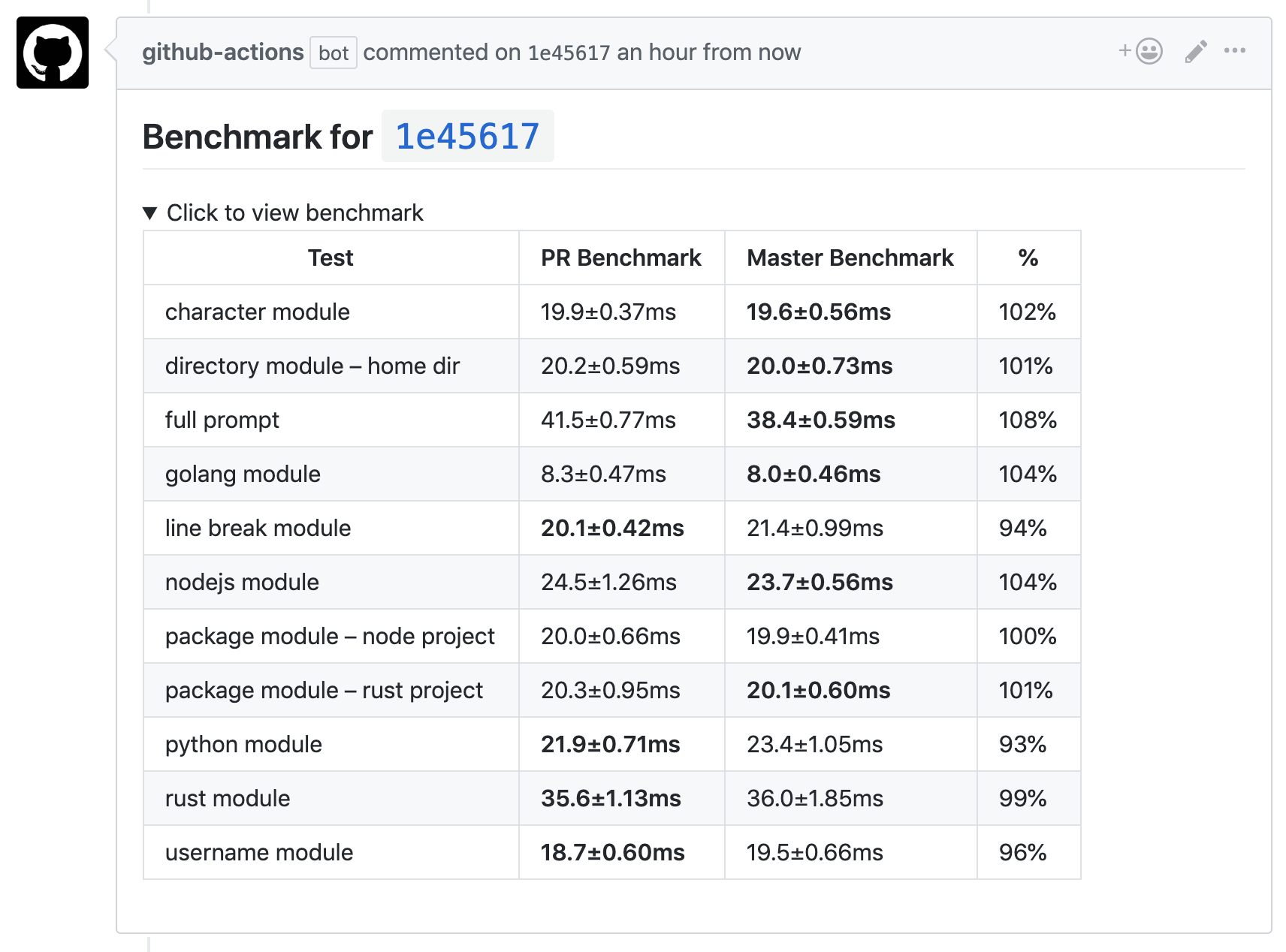Click the GitHub Octocat avatar icon
This screenshot has width=1286, height=952.
click(53, 53)
